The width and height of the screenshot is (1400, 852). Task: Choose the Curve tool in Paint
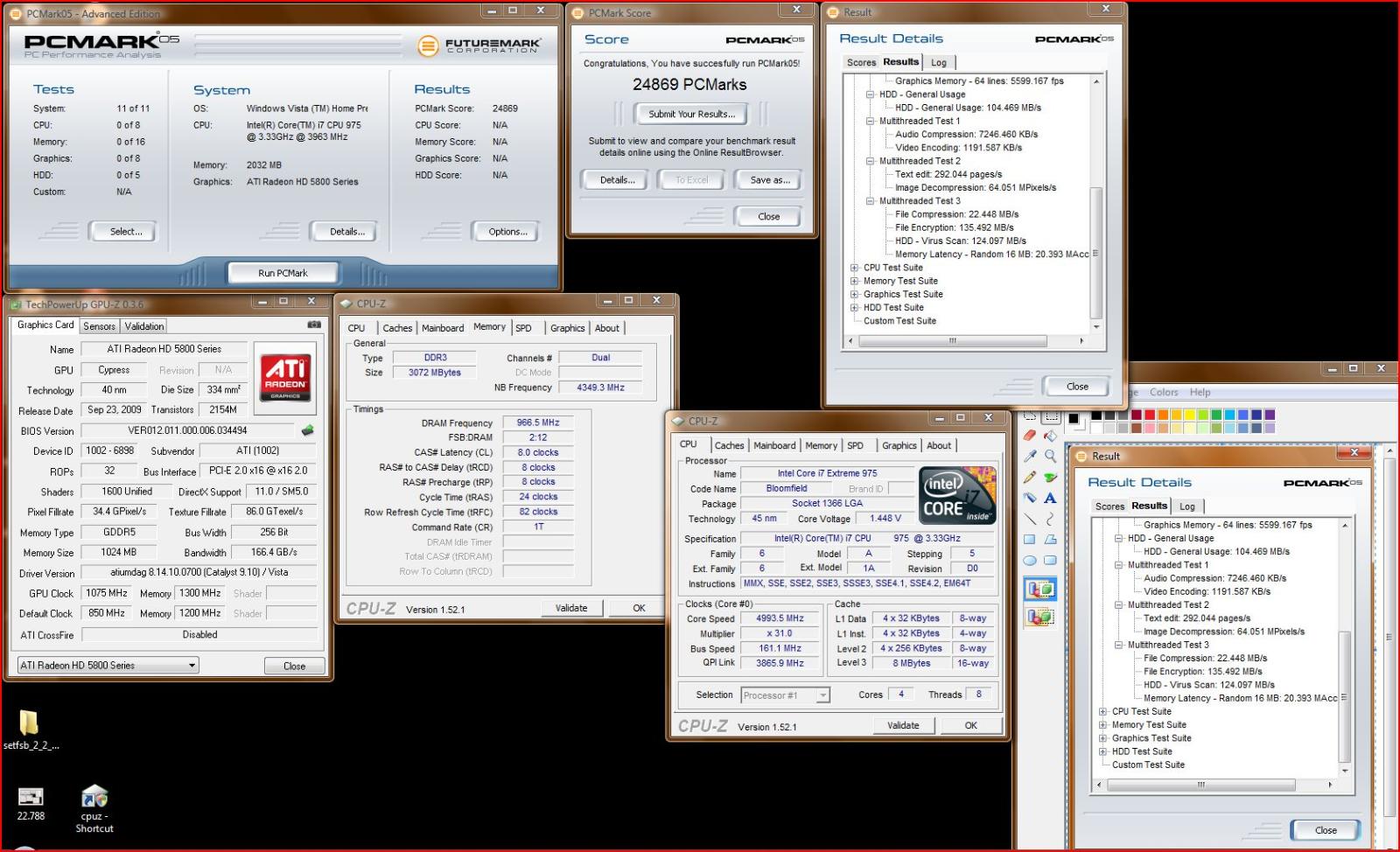tap(1050, 519)
